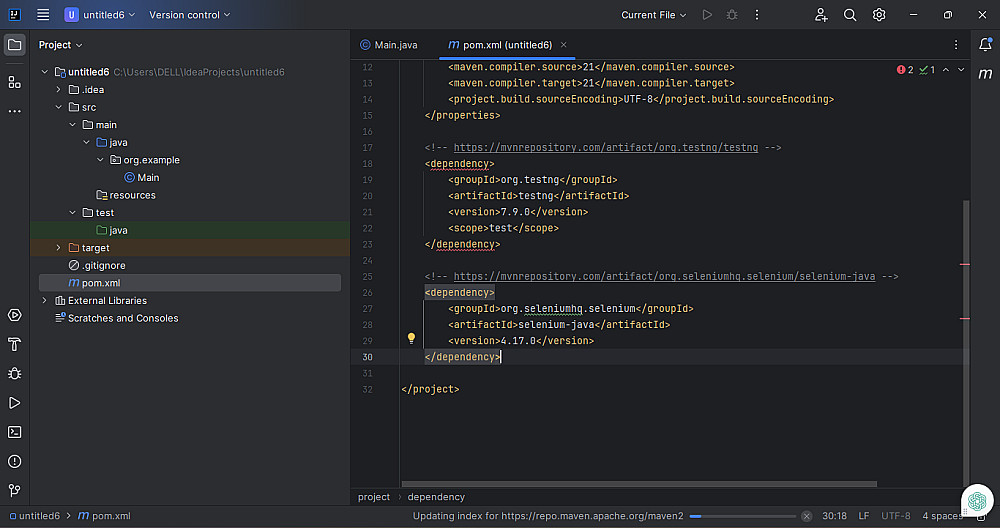Expand the target folder

[58, 248]
